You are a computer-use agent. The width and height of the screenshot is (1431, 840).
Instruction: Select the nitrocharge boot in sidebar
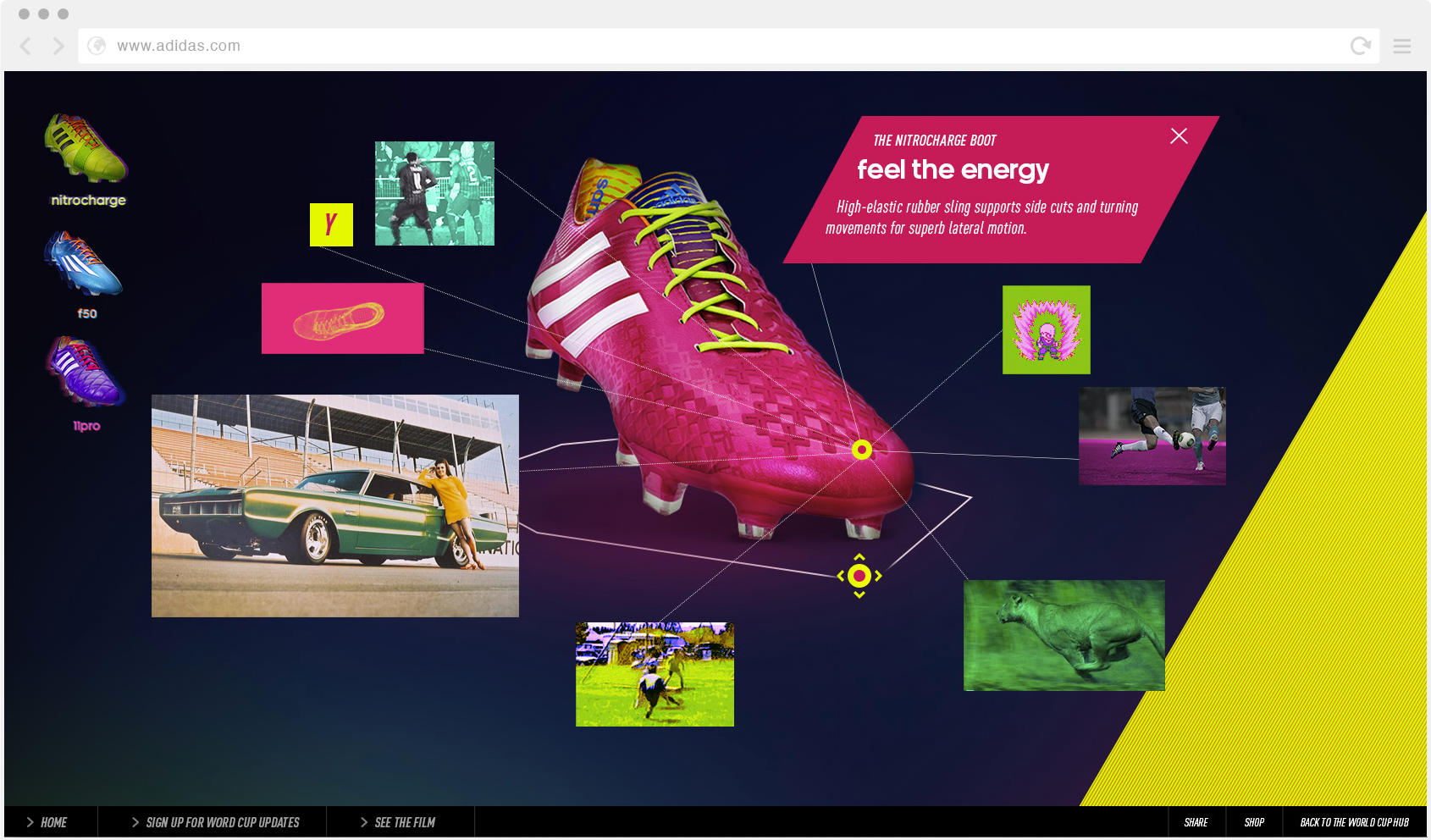tap(86, 148)
